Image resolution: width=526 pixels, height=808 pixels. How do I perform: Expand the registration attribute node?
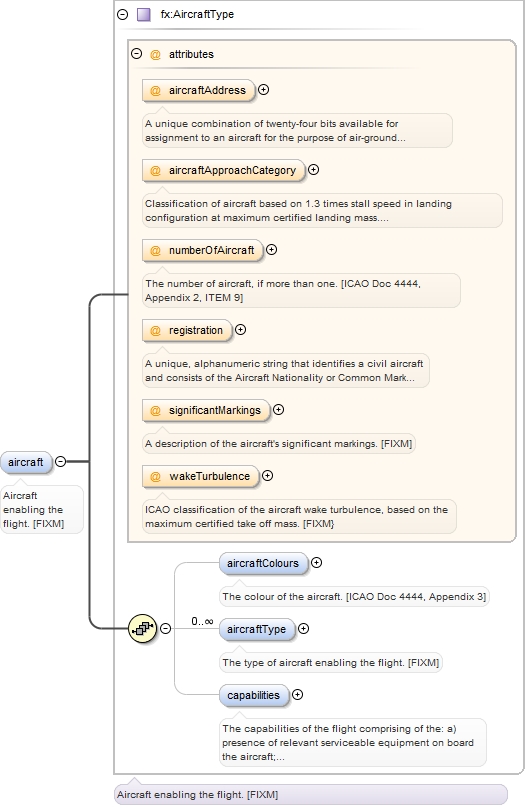click(x=241, y=329)
